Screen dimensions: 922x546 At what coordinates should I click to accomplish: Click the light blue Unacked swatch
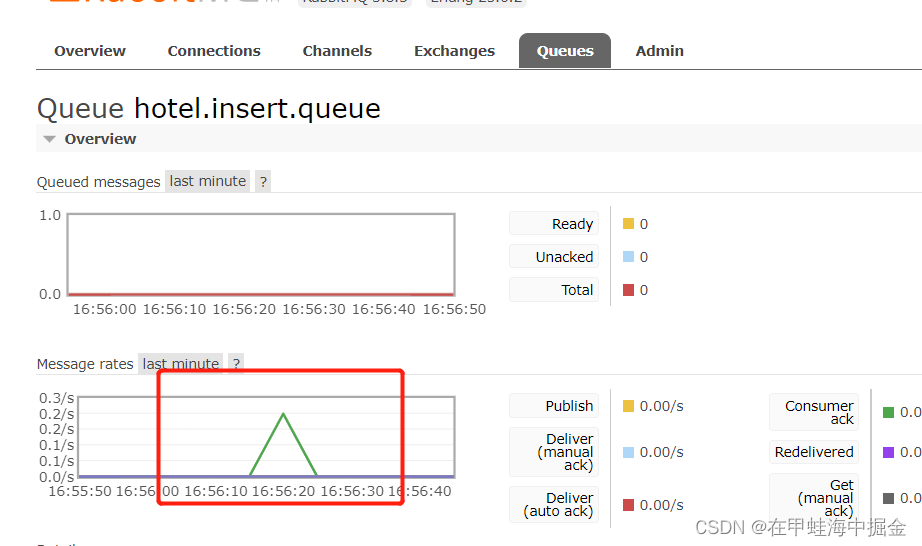629,257
